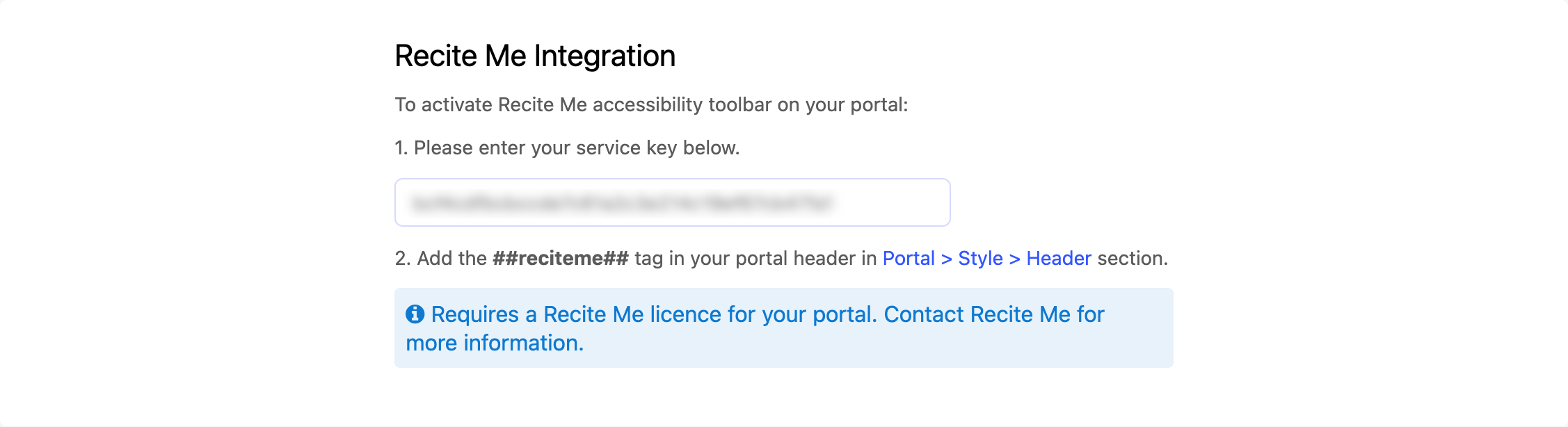Click the blurred service key value
The image size is (1568, 427).
click(x=621, y=203)
